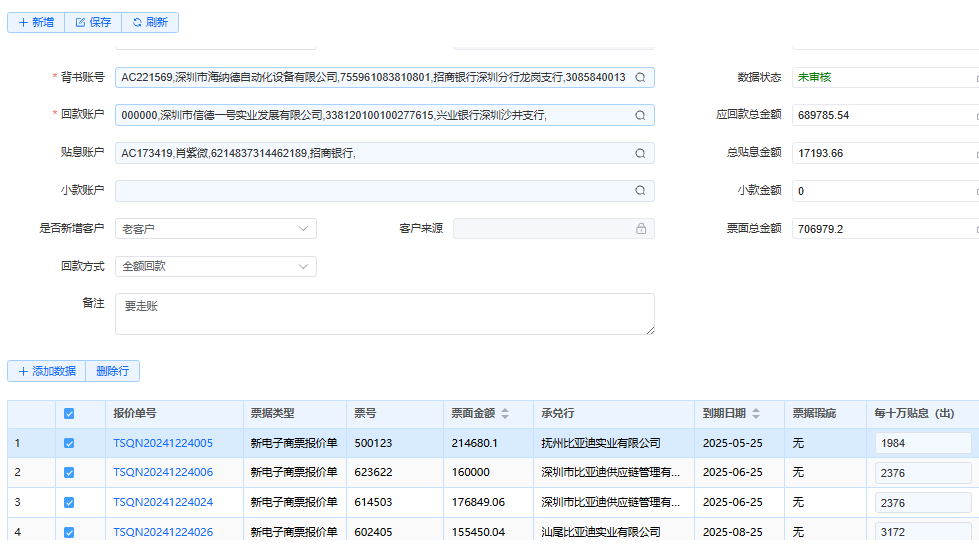Screen dimensions: 979x547
Task: Click the 票据类型 column header
Action: [x=295, y=413]
